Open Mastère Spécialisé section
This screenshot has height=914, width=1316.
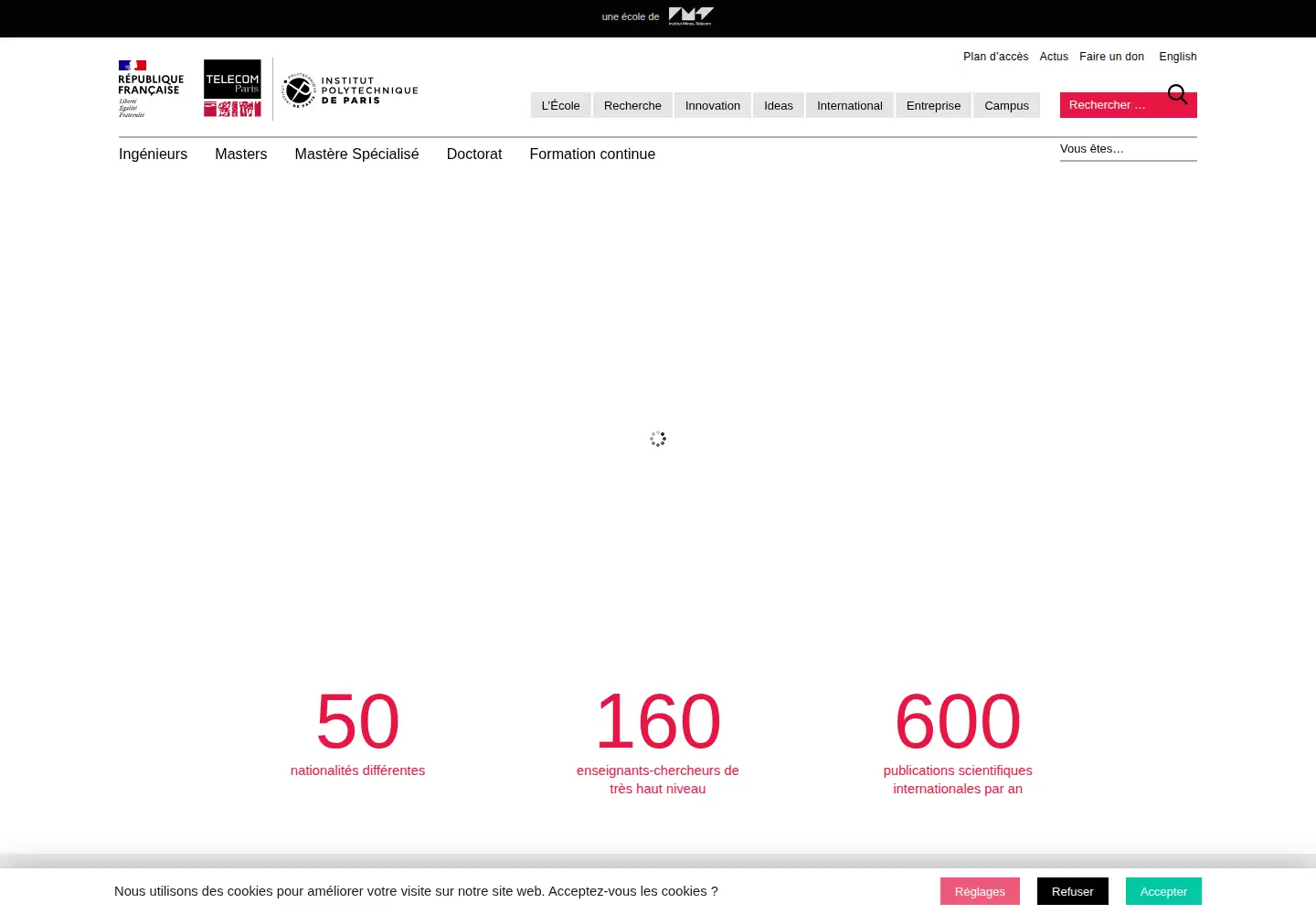tap(356, 154)
